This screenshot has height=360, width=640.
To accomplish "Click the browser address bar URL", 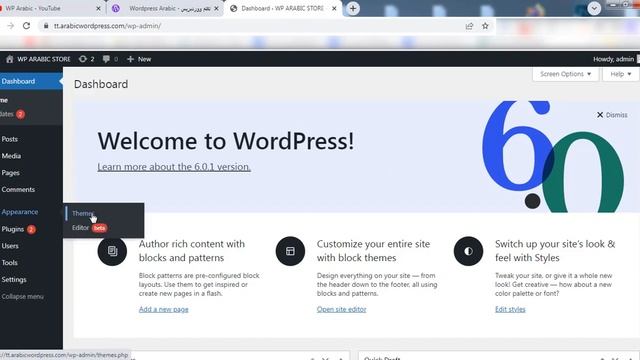I will 107,26.
